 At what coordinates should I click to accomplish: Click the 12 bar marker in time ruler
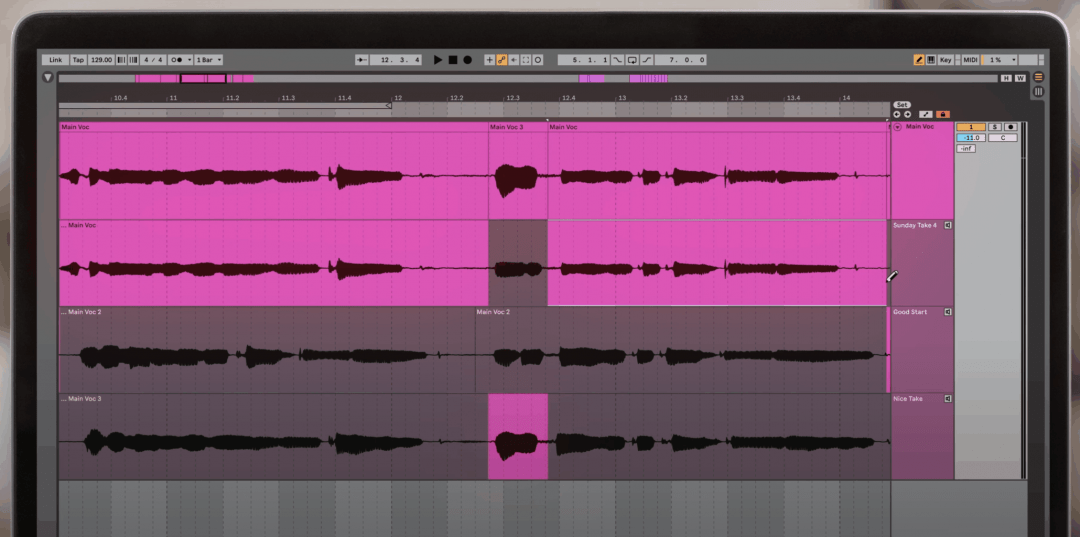[x=397, y=98]
